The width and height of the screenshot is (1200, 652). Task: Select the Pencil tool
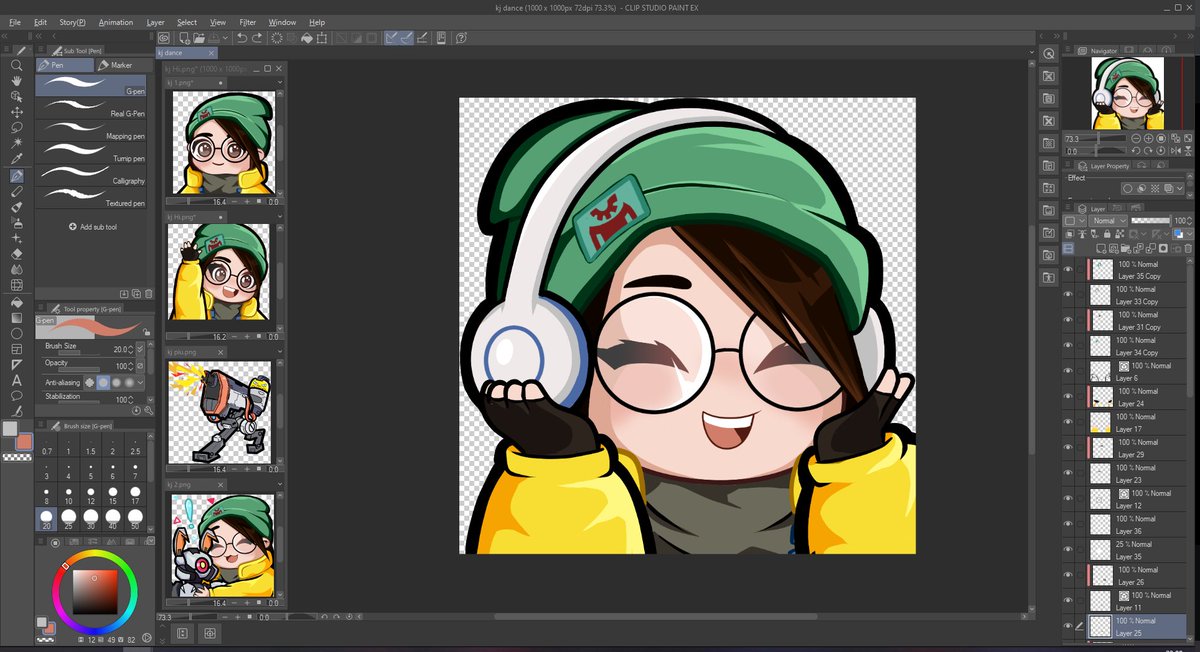coord(17,191)
